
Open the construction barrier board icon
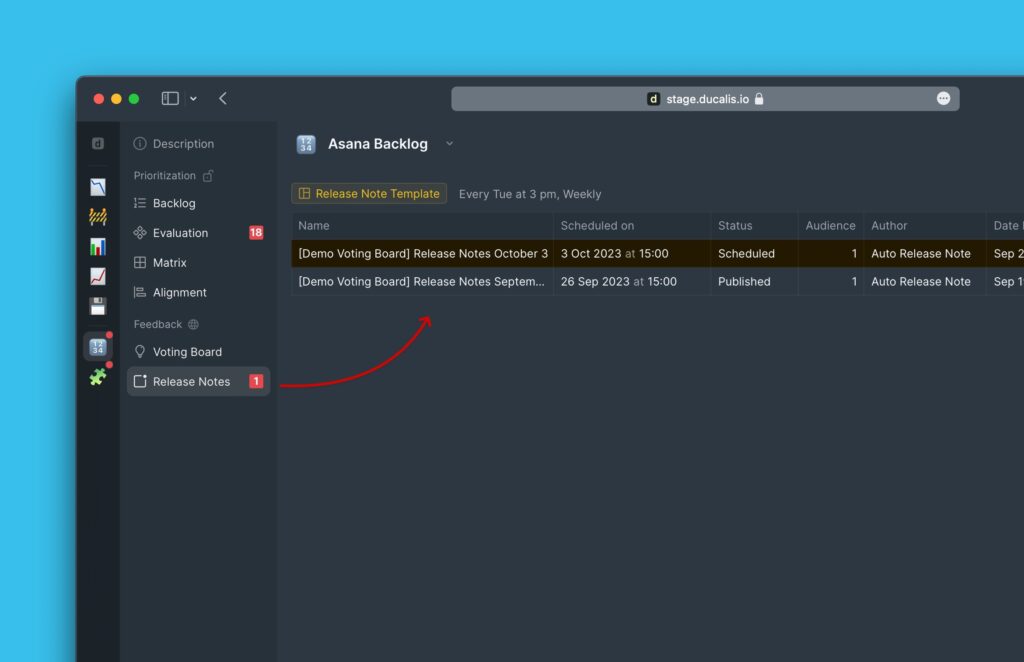98,217
